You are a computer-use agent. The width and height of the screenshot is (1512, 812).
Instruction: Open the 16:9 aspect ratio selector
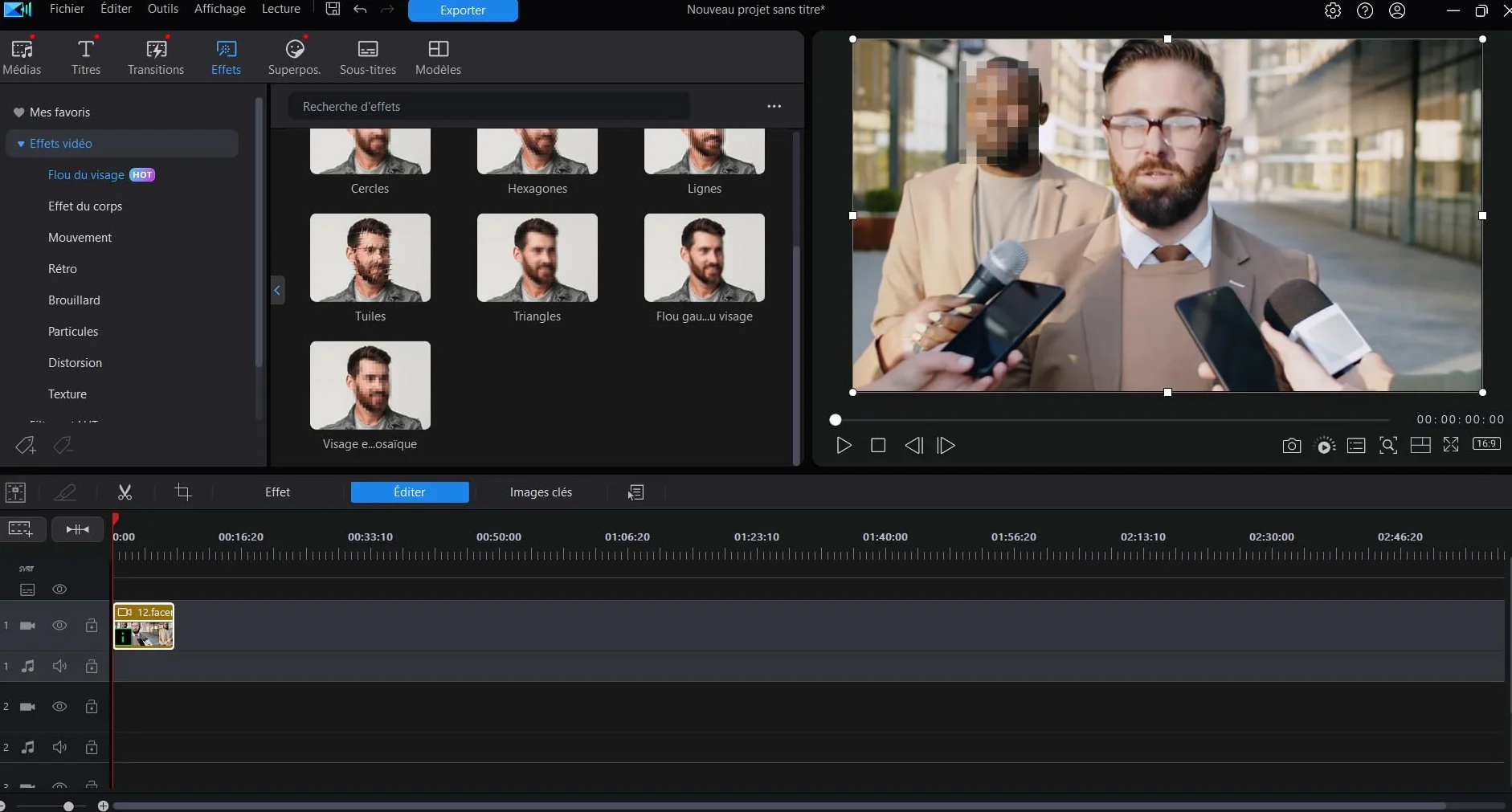[x=1486, y=443]
